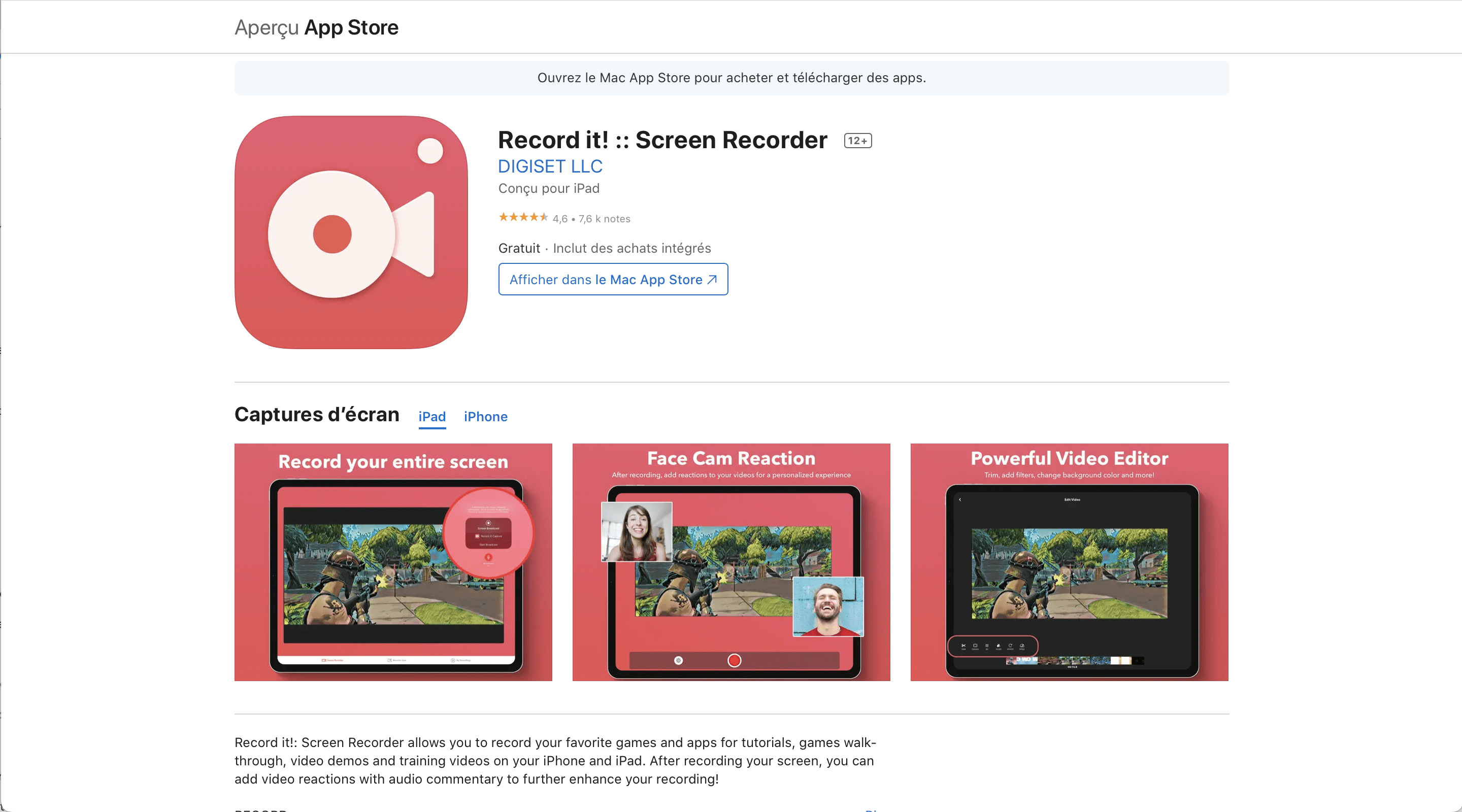The height and width of the screenshot is (812, 1462).
Task: Switch to the iPhone screenshots tab
Action: (485, 417)
